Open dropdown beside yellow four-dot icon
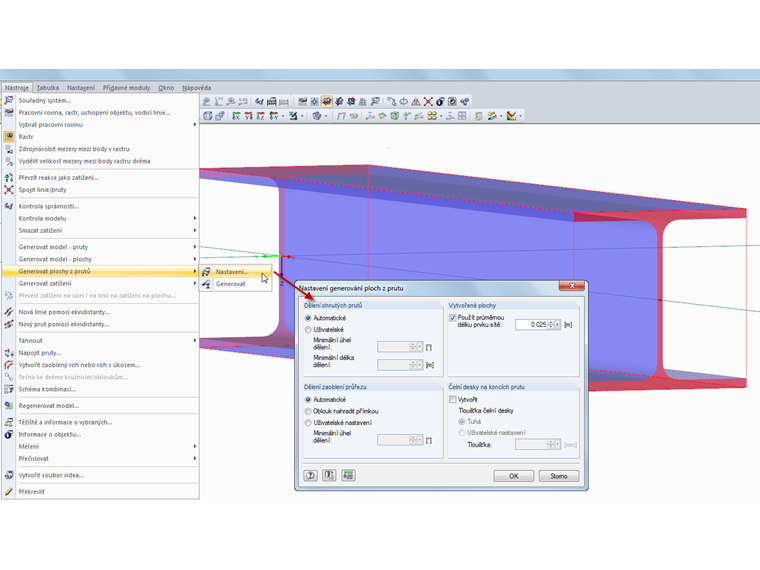Image resolution: width=760 pixels, height=570 pixels. click(441, 116)
